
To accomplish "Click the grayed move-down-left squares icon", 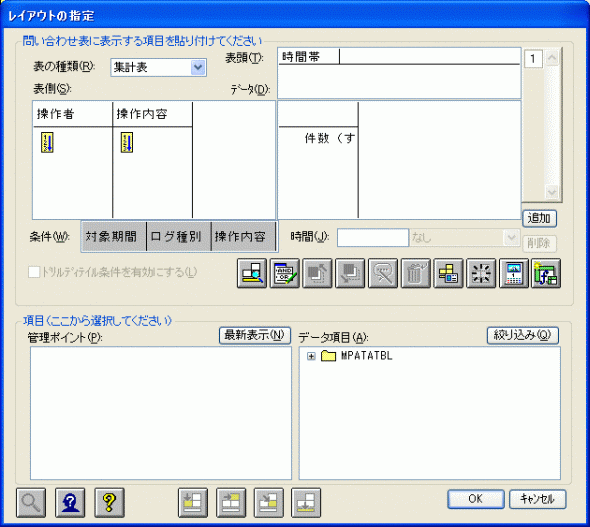I will (x=350, y=273).
